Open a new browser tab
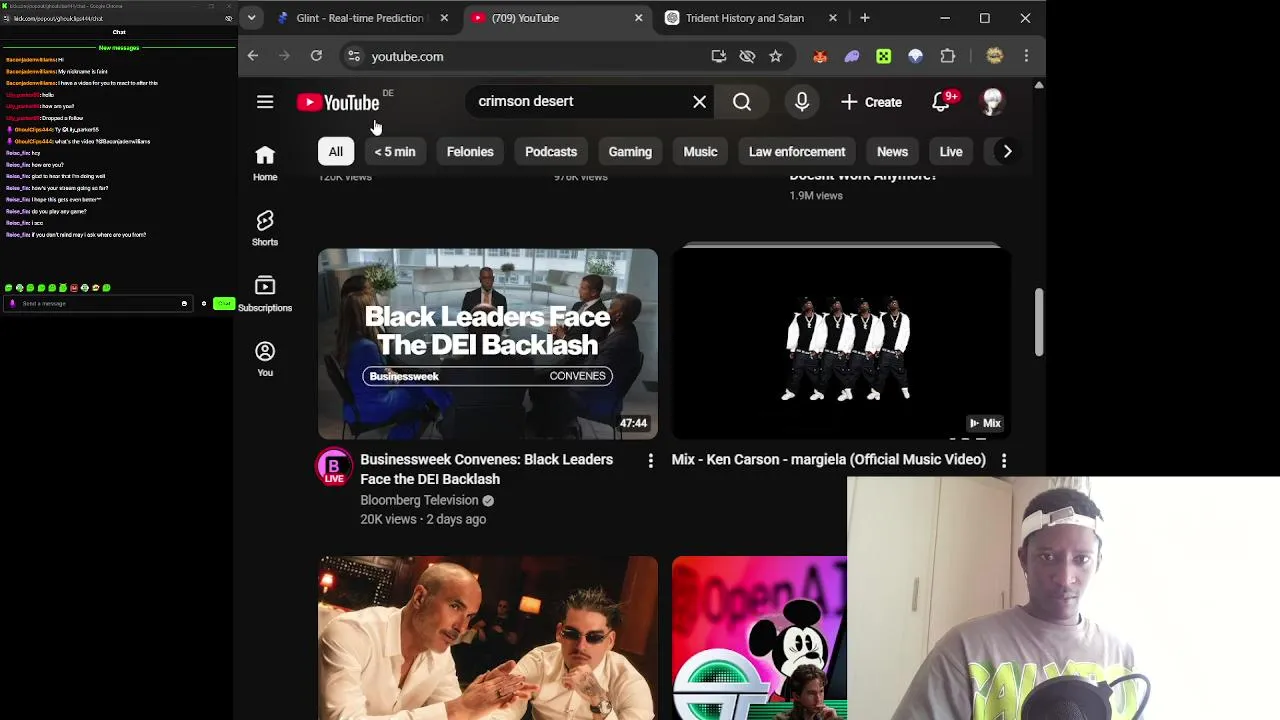Viewport: 1280px width, 720px height. [865, 18]
